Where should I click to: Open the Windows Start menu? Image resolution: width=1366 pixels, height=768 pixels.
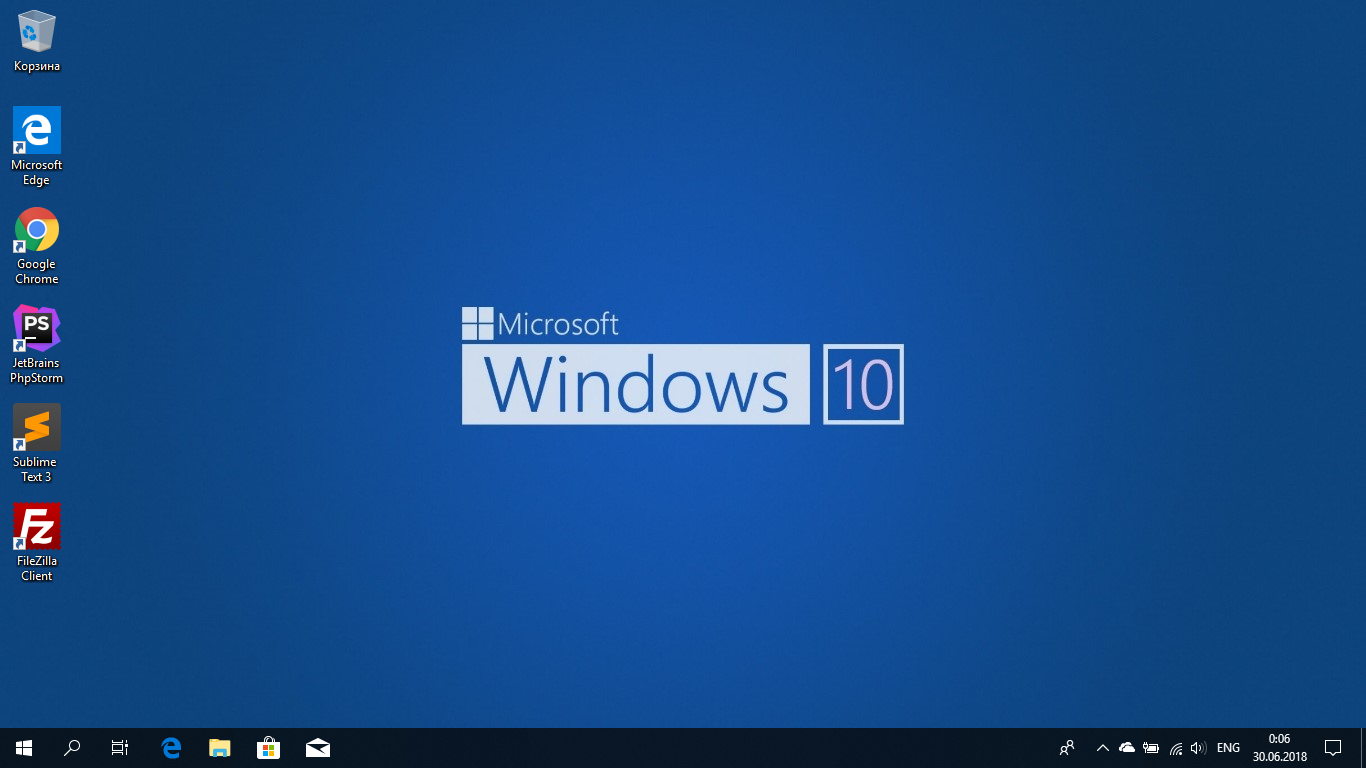(24, 747)
